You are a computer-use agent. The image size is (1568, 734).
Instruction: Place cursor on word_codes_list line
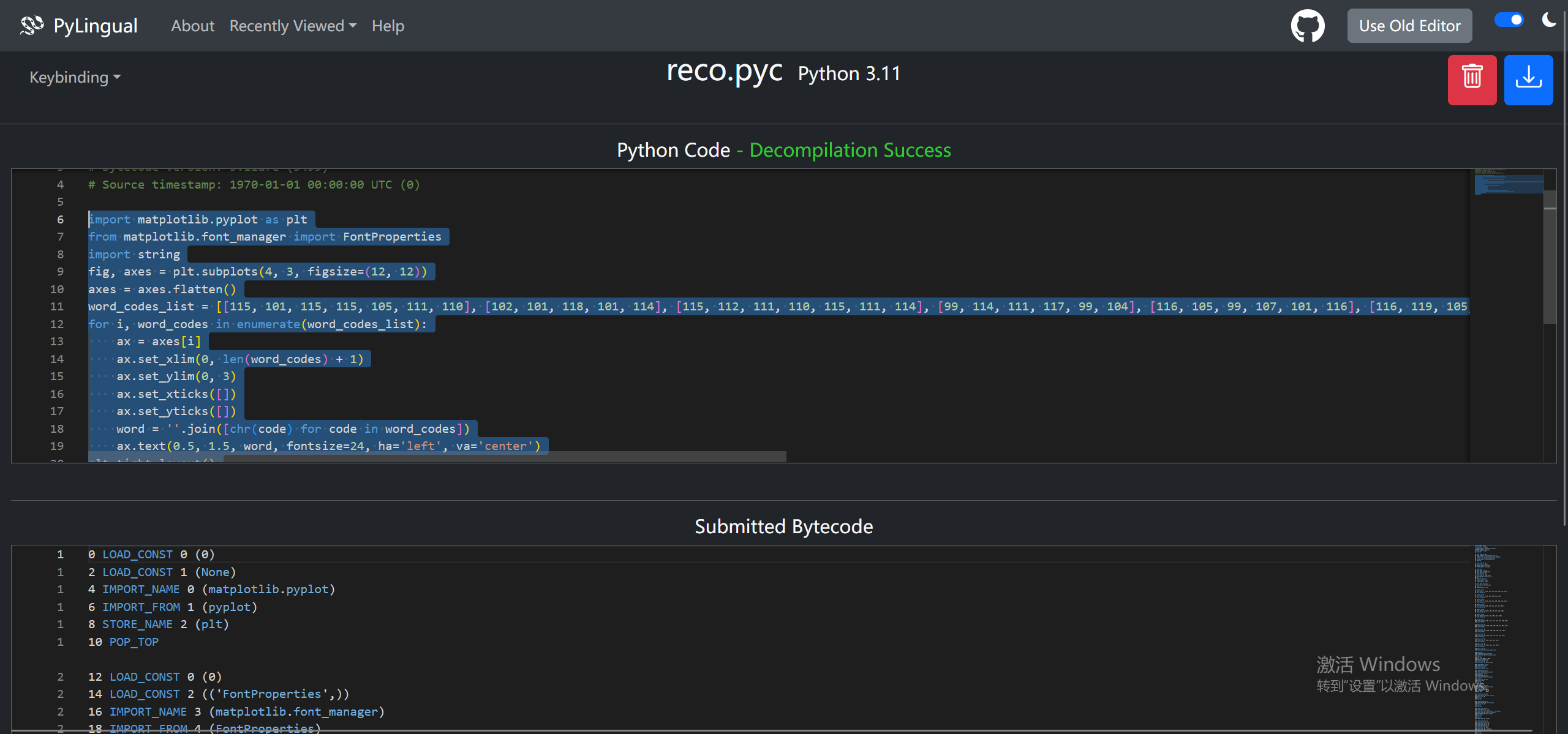pyautogui.click(x=141, y=307)
